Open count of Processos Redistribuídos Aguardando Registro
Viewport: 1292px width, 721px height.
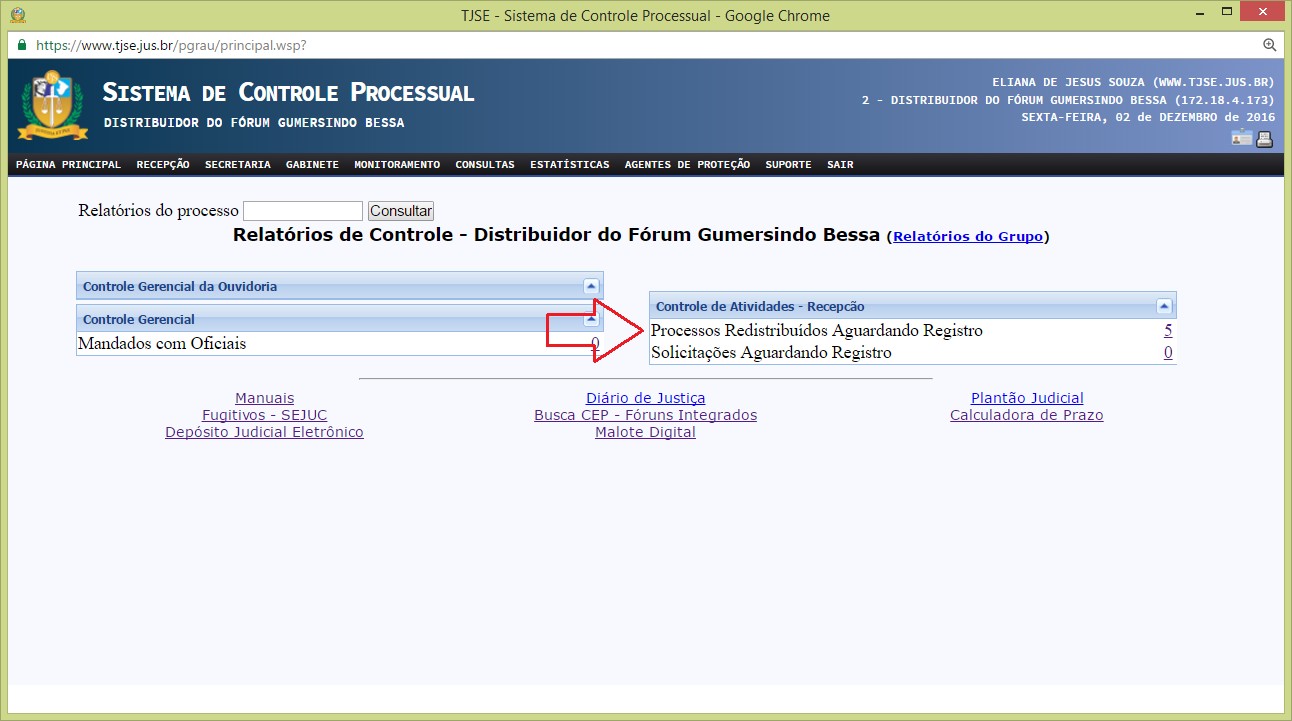click(x=1168, y=331)
